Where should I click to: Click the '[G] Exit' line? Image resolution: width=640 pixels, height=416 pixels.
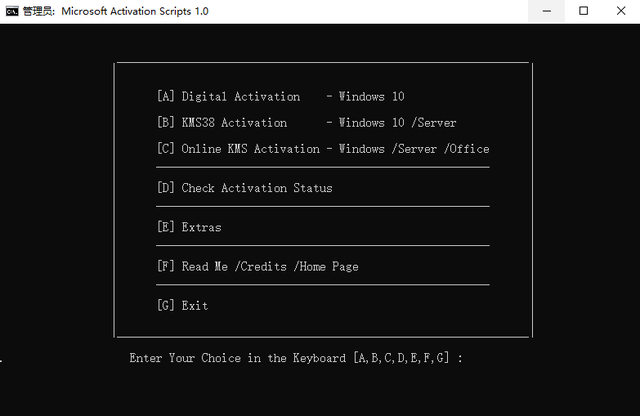(183, 305)
